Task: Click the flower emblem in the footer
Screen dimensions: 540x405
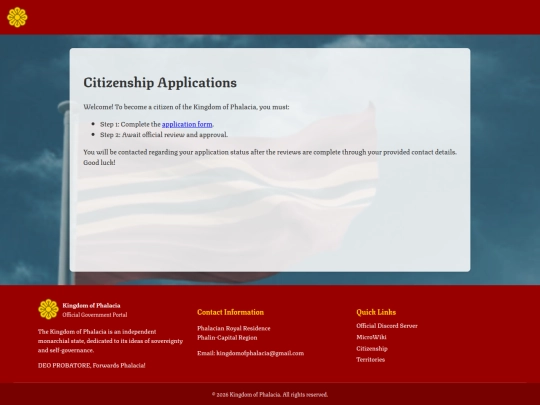Action: point(48,309)
